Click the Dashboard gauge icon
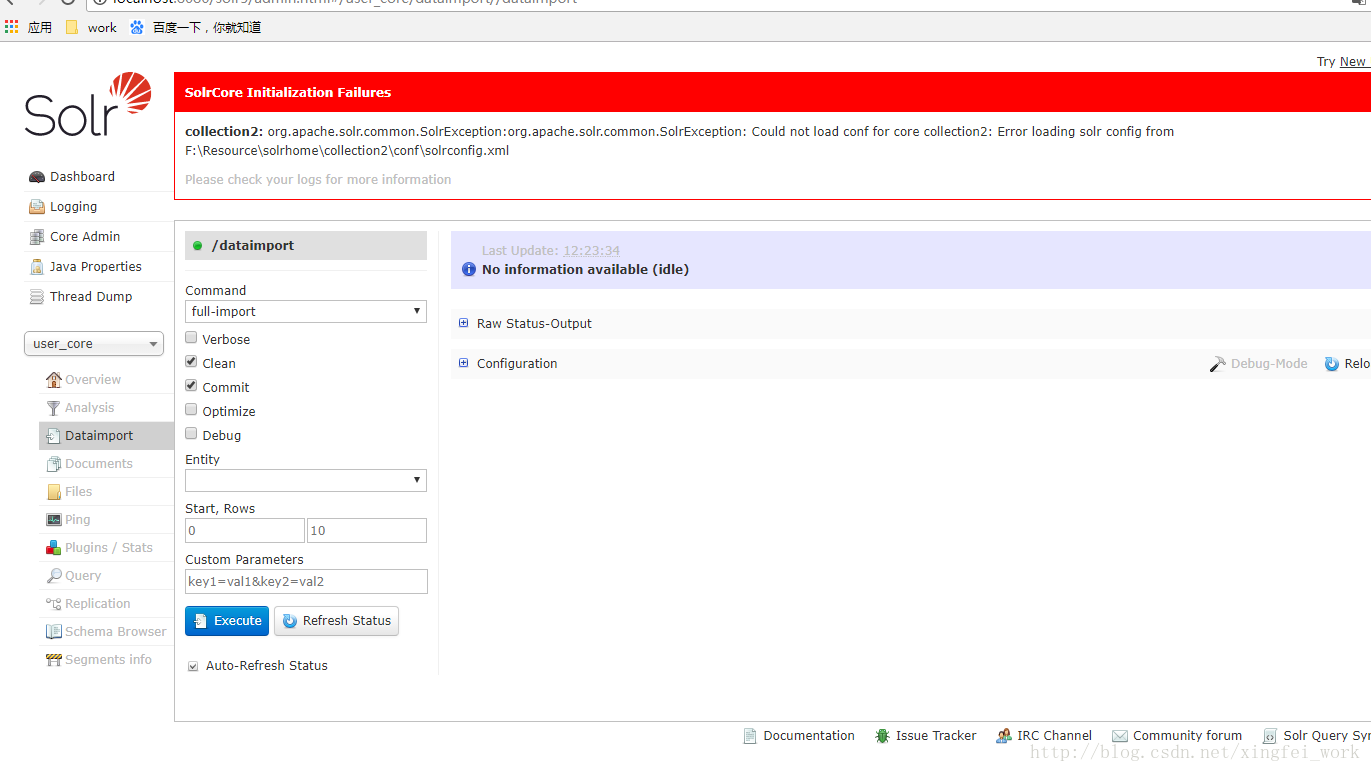 [37, 177]
